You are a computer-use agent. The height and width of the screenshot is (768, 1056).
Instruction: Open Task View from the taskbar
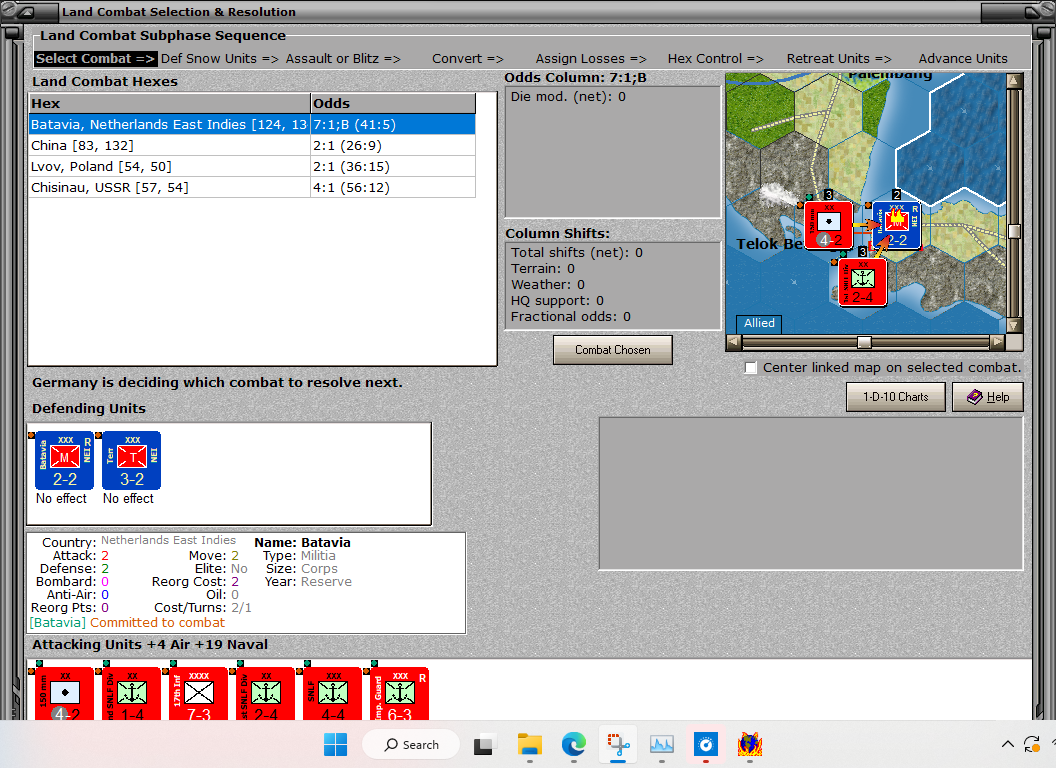click(x=483, y=744)
